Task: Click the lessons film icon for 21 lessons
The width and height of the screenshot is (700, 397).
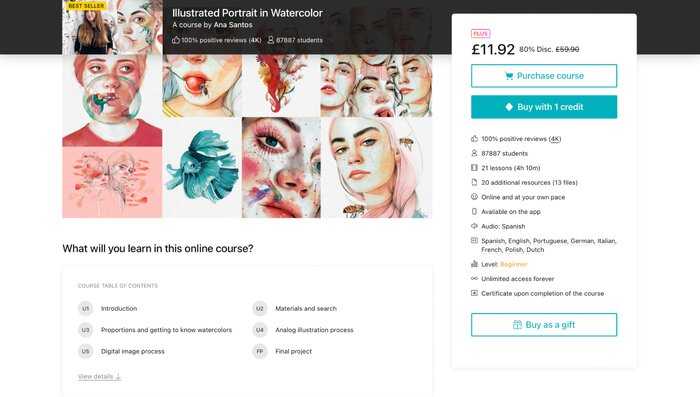Action: (474, 168)
